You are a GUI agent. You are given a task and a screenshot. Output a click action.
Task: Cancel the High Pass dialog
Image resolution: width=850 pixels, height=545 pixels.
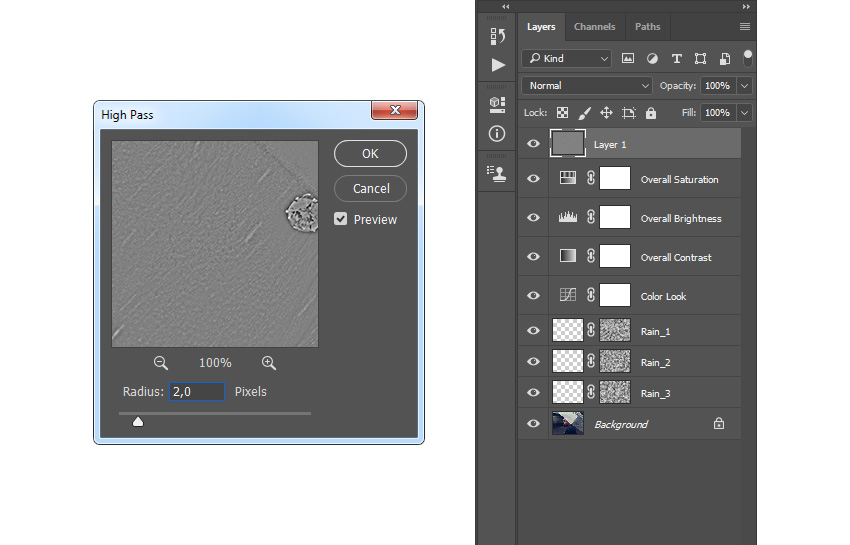(x=370, y=188)
